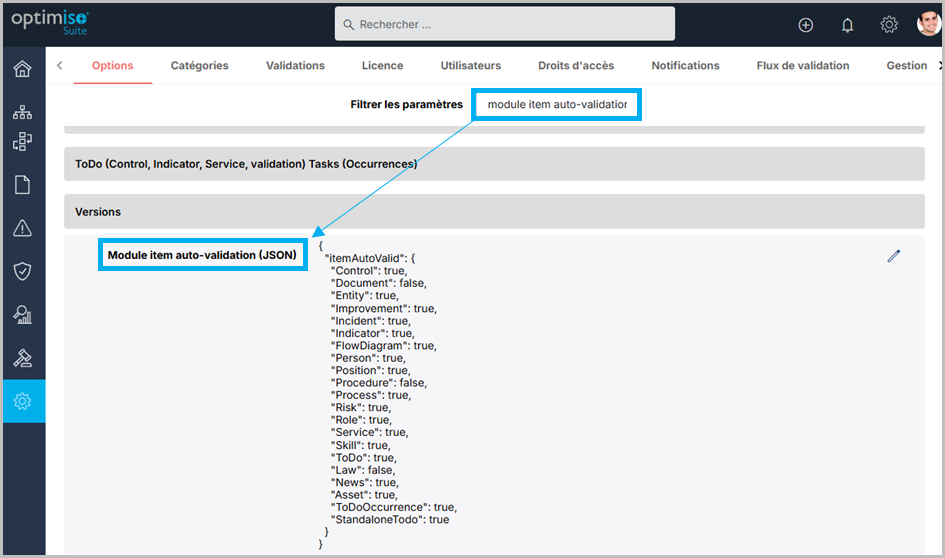Switch to the Catégories tab
The width and height of the screenshot is (945, 558).
point(199,66)
